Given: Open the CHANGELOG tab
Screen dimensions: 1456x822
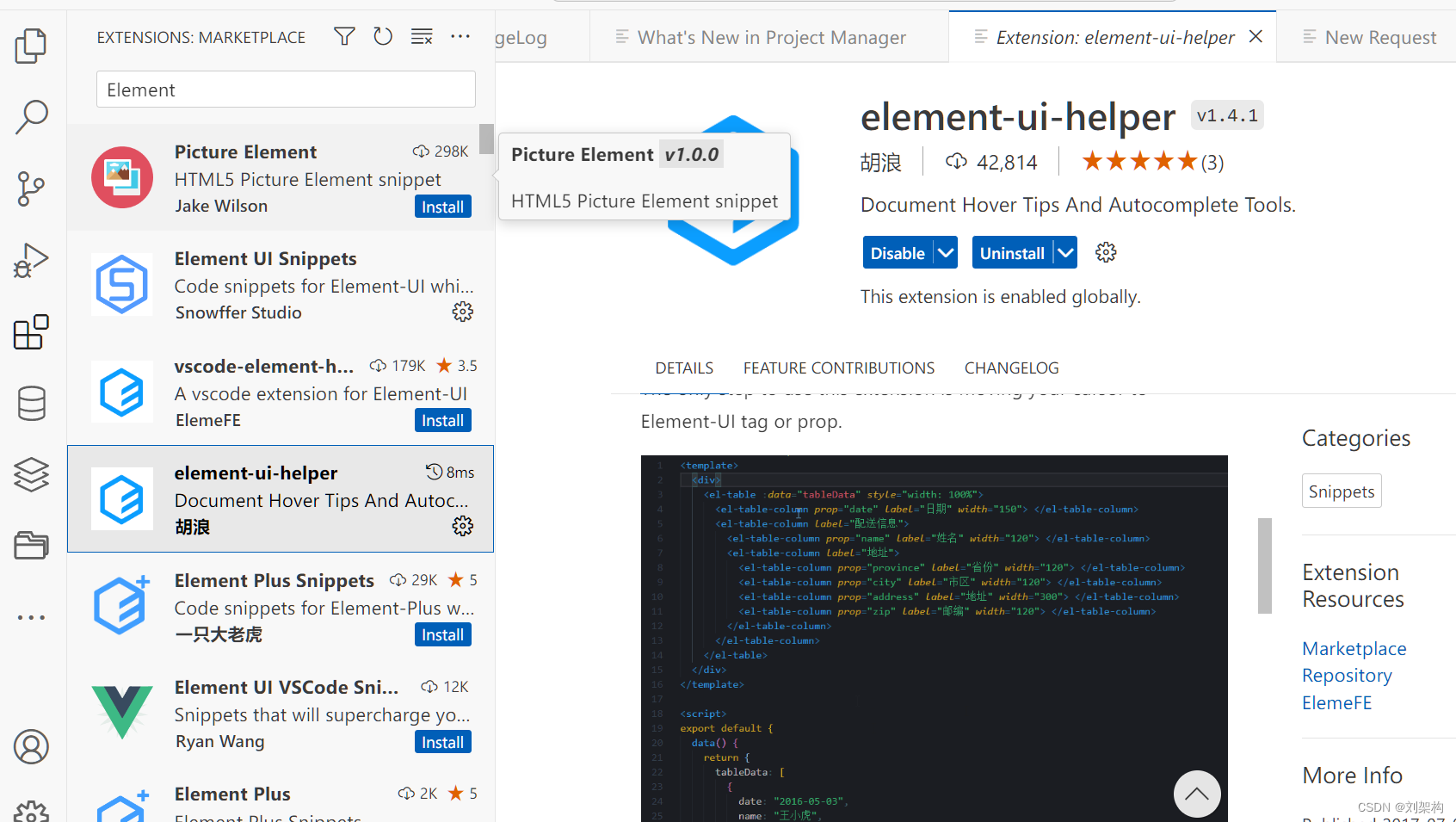Looking at the screenshot, I should 1011,368.
